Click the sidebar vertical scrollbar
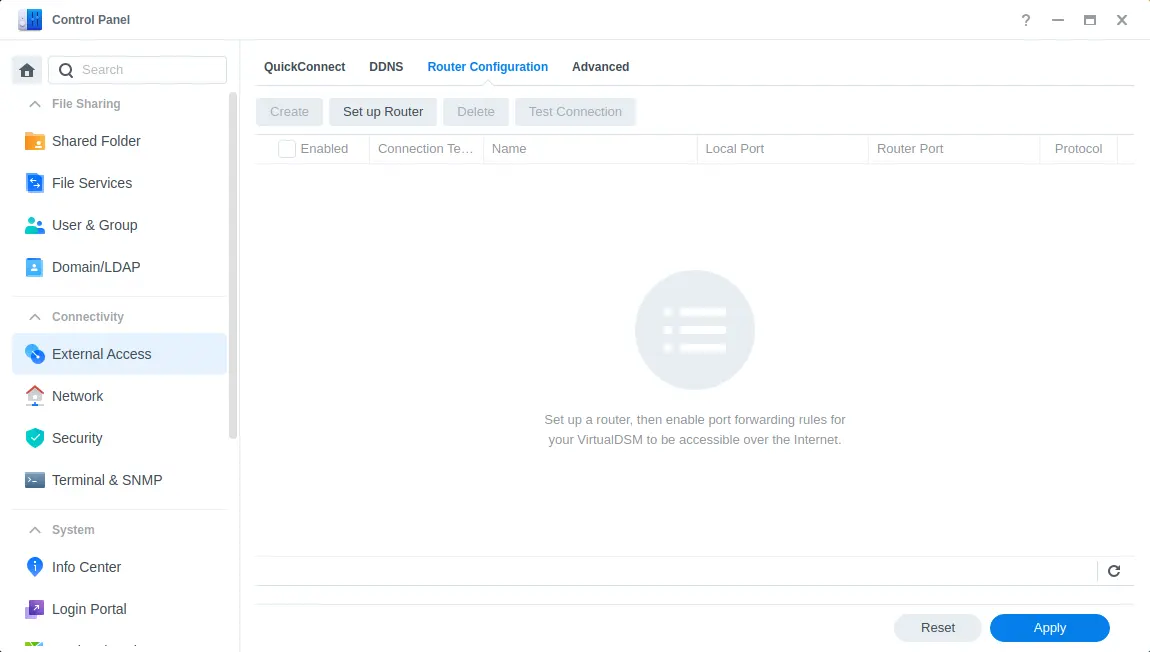This screenshot has width=1150, height=652. 233,265
